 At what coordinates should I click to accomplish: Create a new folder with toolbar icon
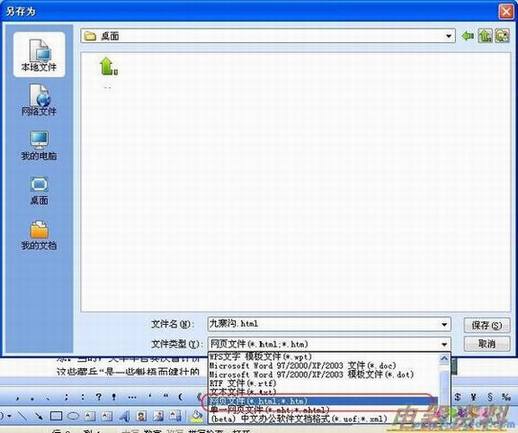click(x=502, y=36)
